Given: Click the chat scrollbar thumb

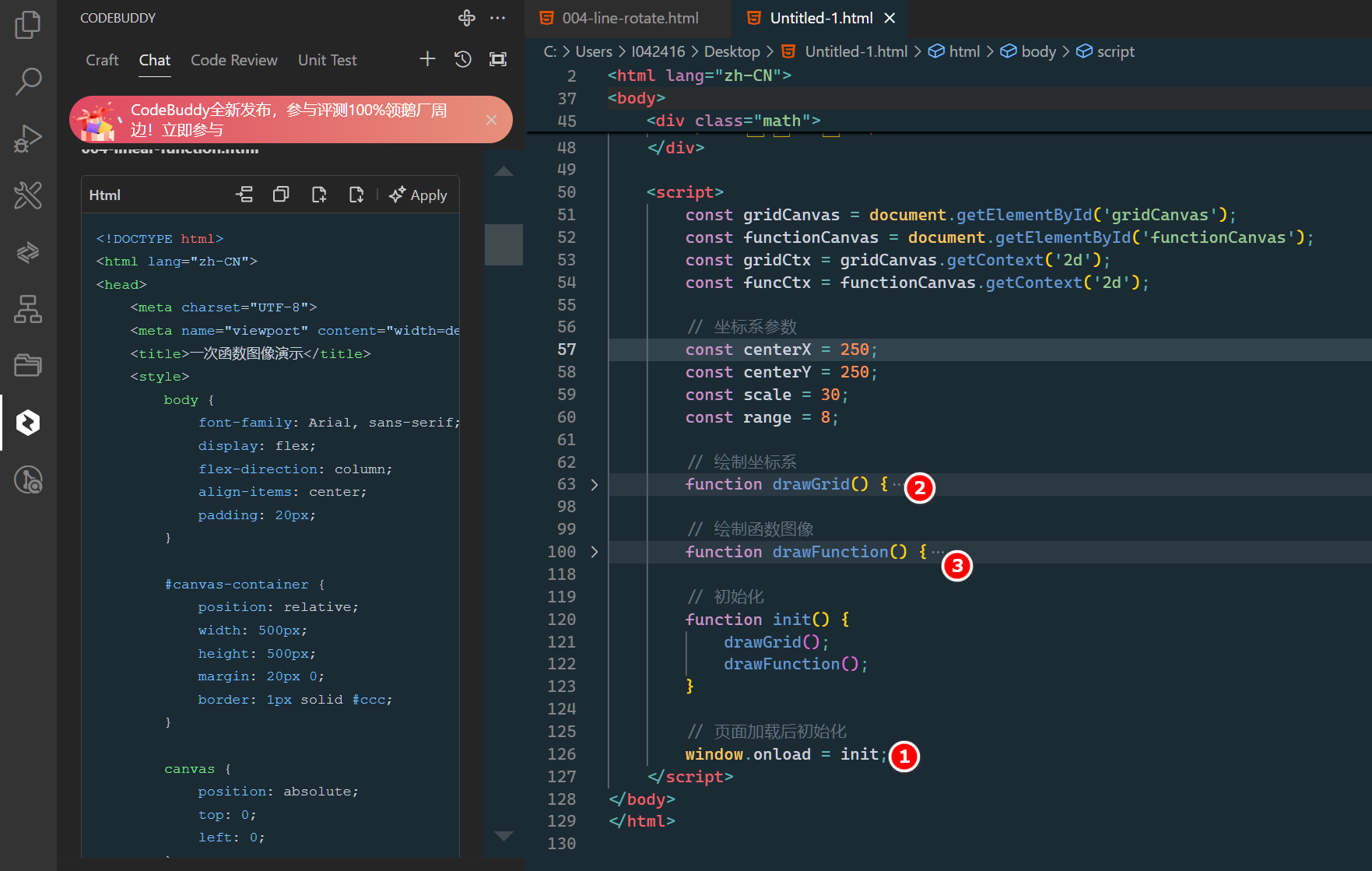Looking at the screenshot, I should [x=504, y=244].
